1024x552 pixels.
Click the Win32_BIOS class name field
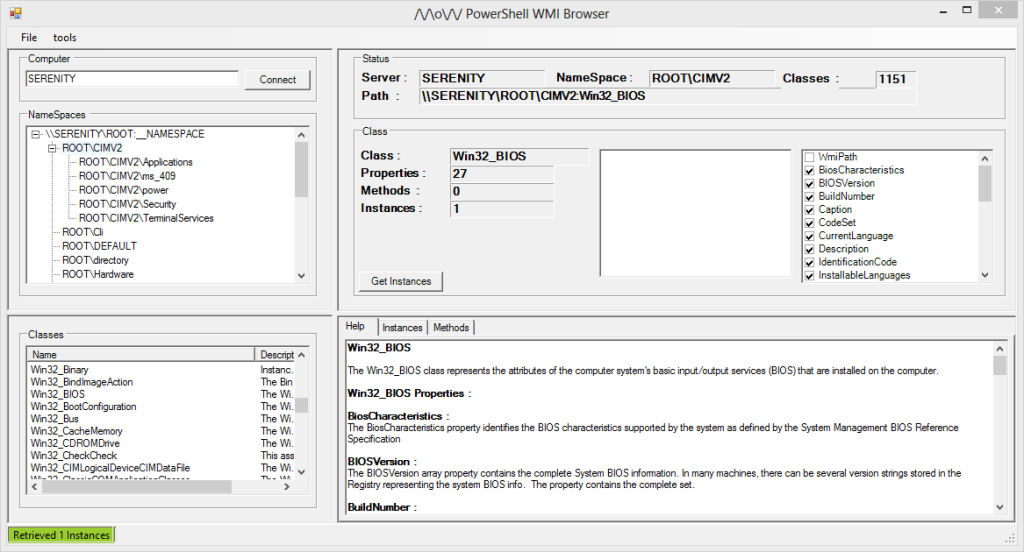(519, 156)
